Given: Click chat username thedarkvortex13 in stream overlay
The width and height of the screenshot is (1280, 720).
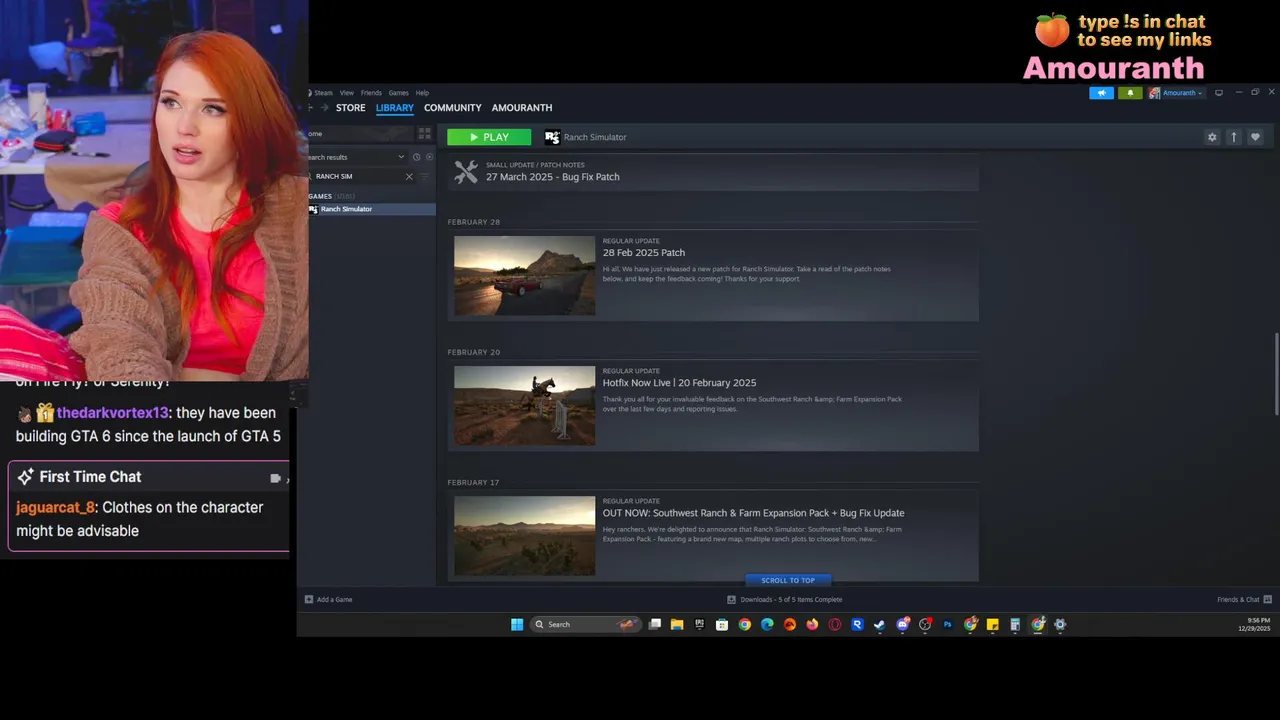Looking at the screenshot, I should pyautogui.click(x=113, y=413).
